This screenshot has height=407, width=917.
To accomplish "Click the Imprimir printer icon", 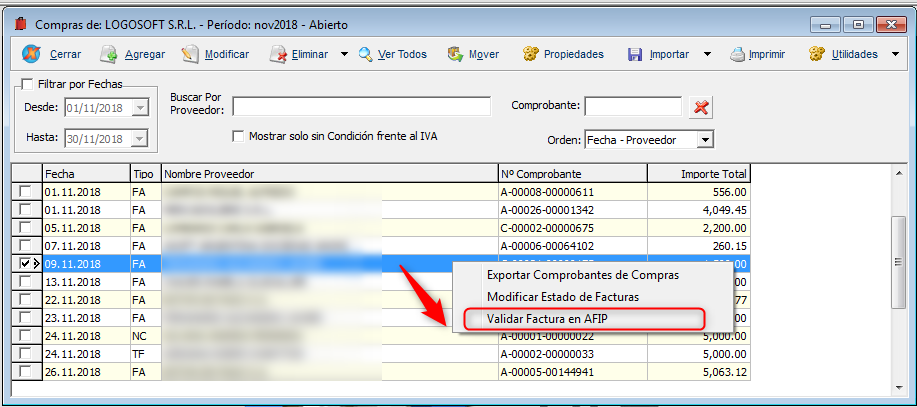I will pos(737,54).
